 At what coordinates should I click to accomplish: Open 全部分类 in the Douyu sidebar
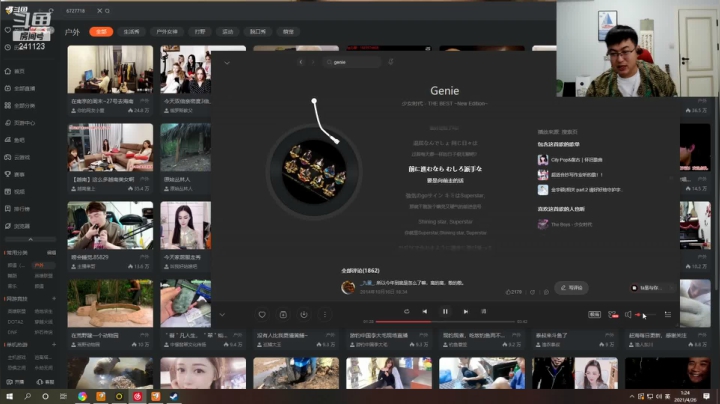(x=20, y=106)
